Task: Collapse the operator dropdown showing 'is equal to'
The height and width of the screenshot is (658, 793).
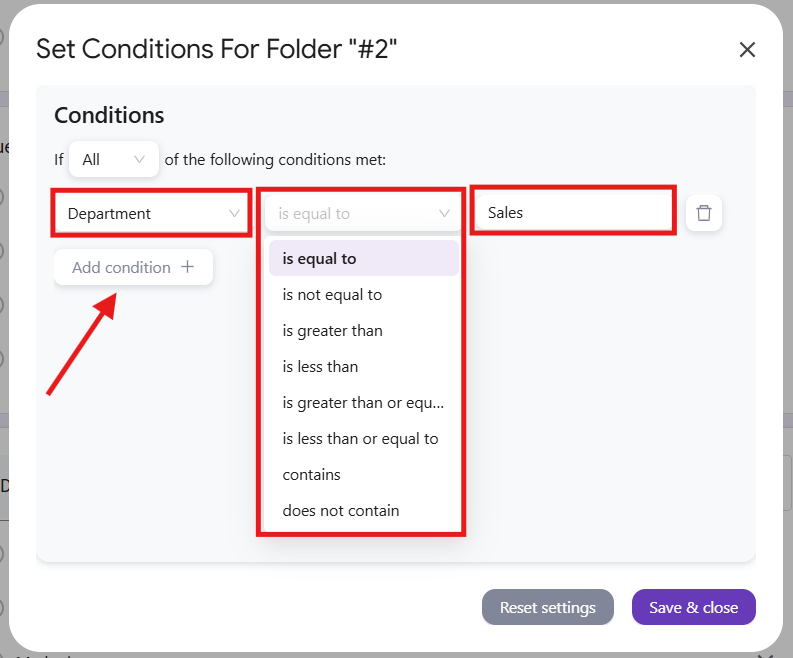Action: coord(362,213)
